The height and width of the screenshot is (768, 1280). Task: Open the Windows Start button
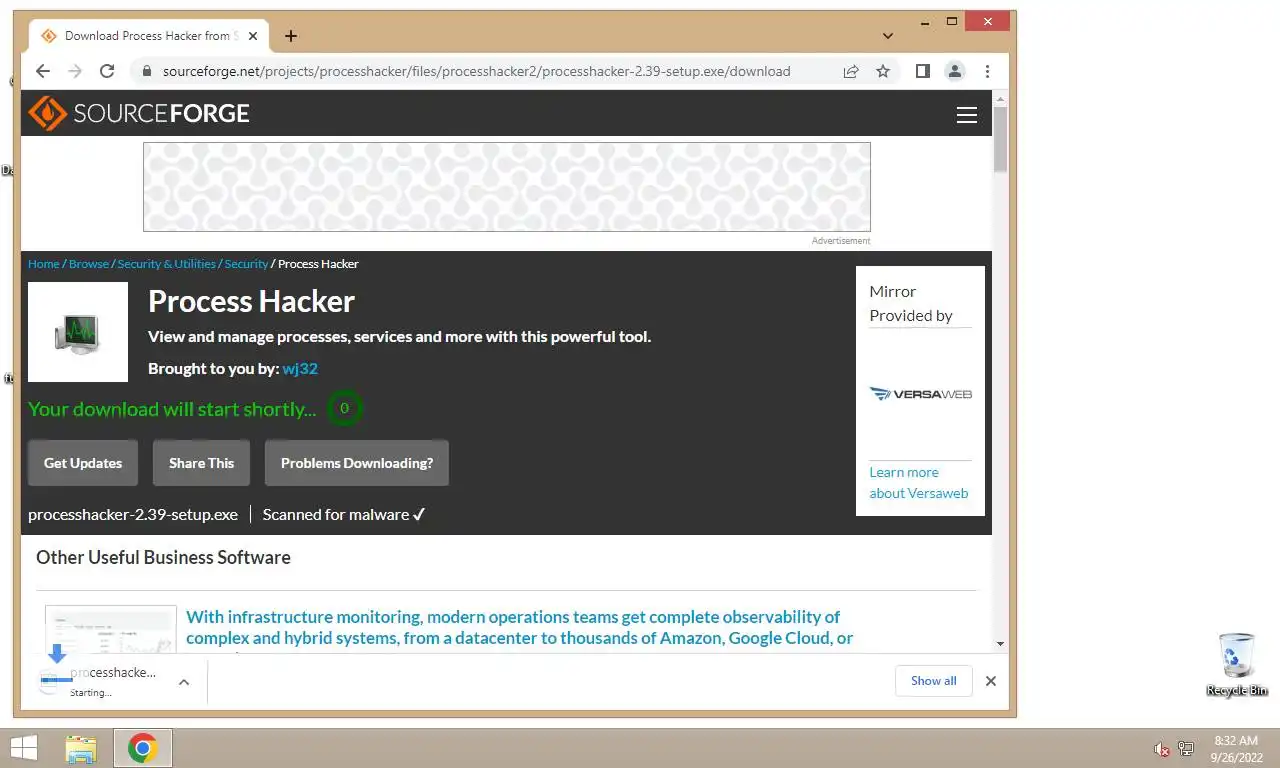pyautogui.click(x=23, y=747)
